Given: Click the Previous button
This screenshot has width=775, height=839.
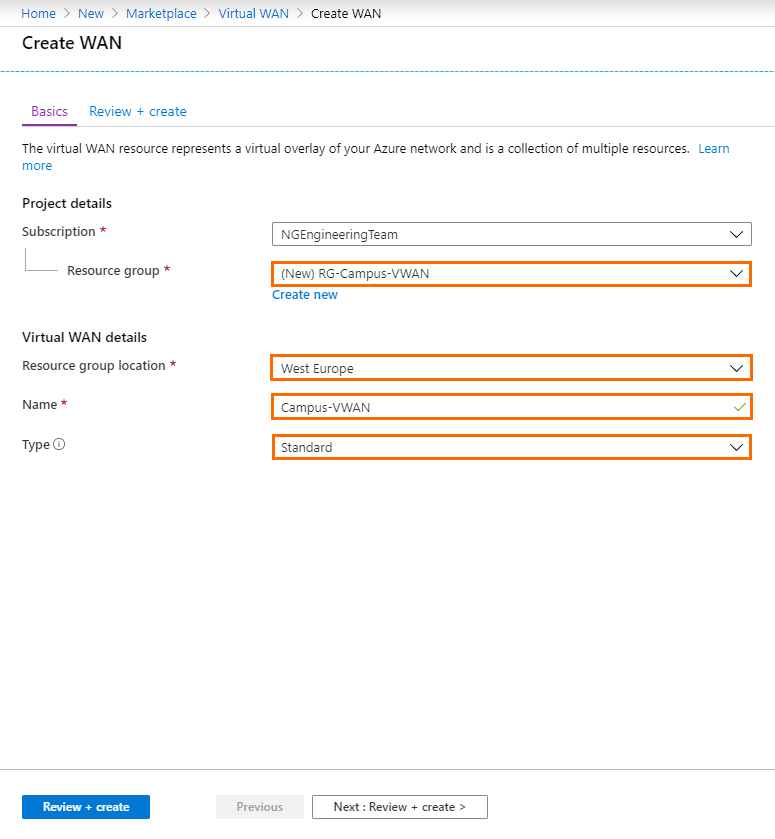Looking at the screenshot, I should [x=259, y=807].
